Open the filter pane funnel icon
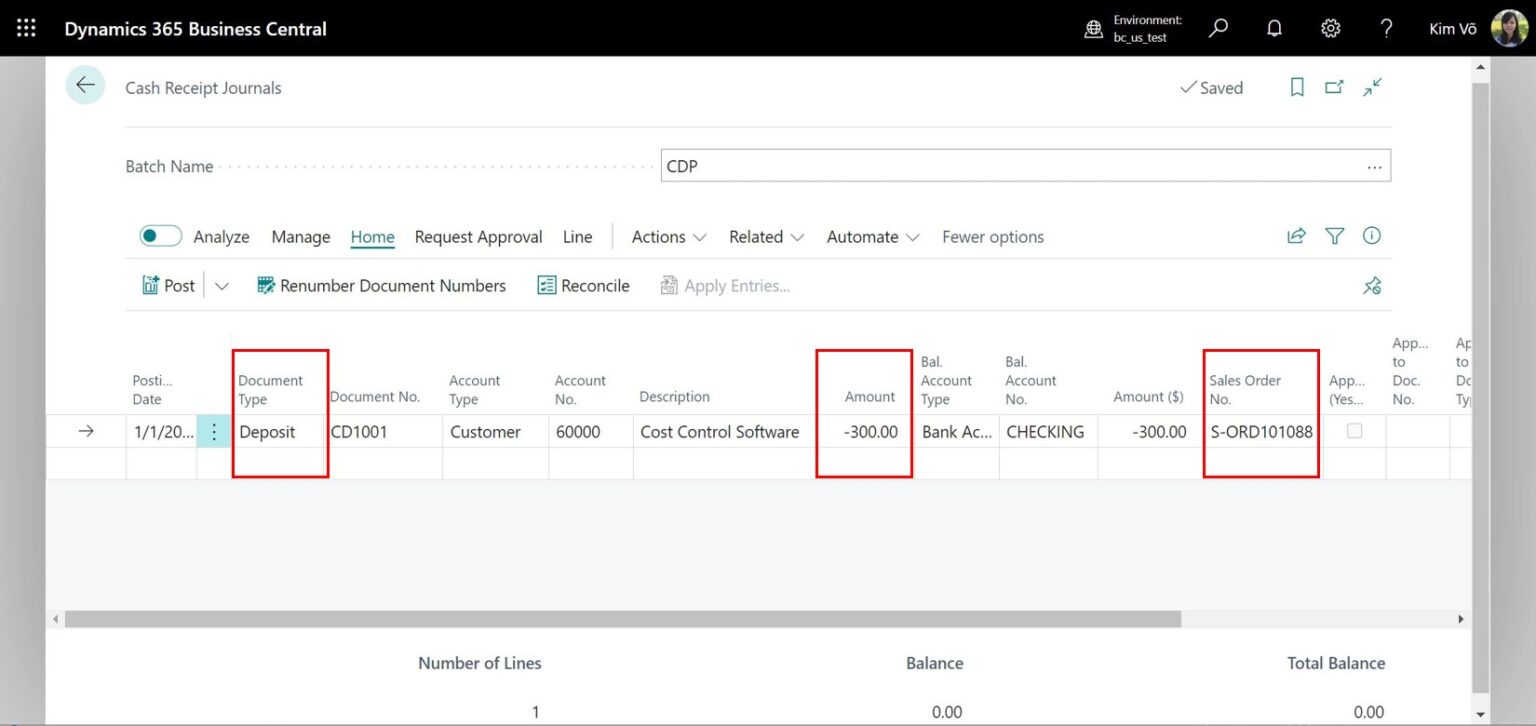 [1334, 236]
